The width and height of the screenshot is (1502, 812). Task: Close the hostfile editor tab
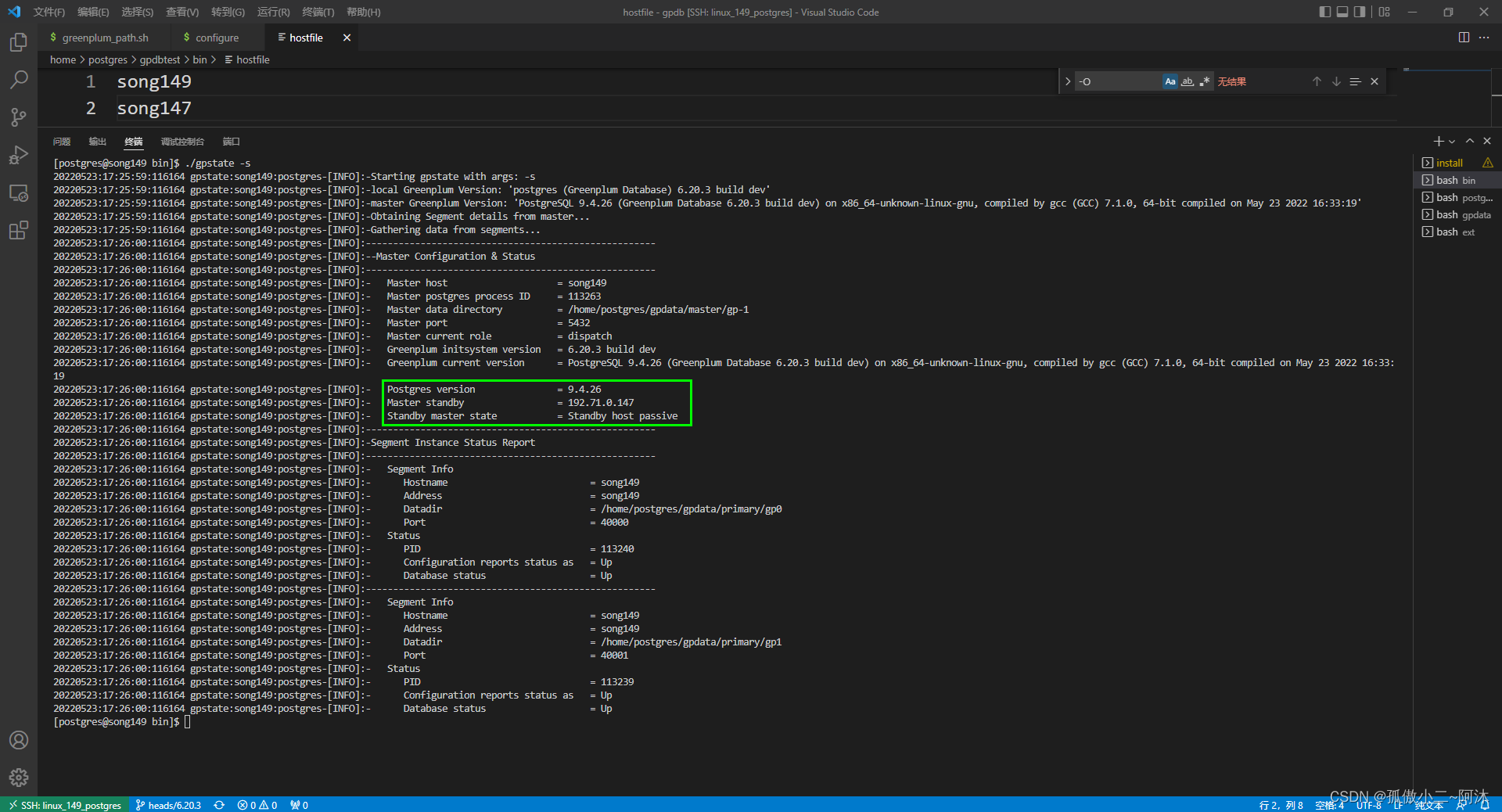click(347, 38)
